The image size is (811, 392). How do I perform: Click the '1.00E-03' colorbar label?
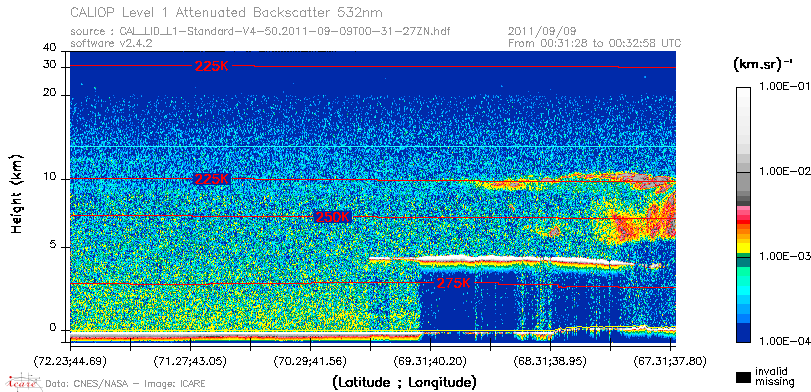786,257
